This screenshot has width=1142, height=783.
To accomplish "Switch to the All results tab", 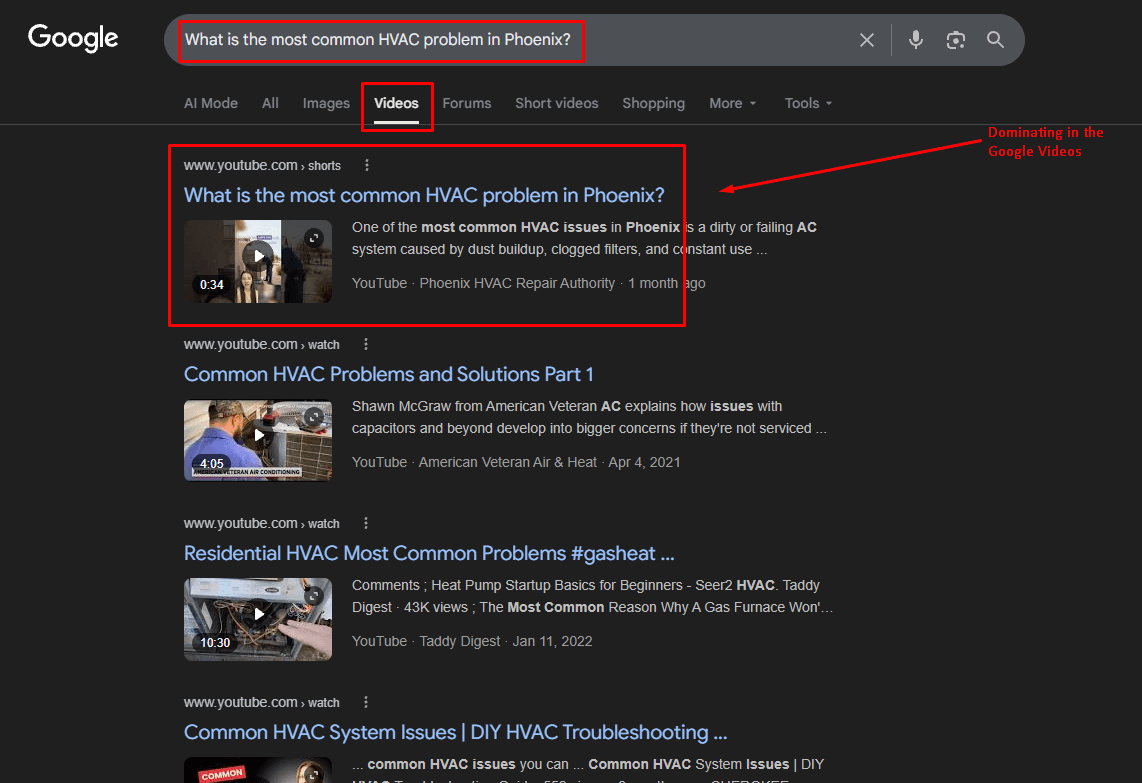I will coord(270,103).
